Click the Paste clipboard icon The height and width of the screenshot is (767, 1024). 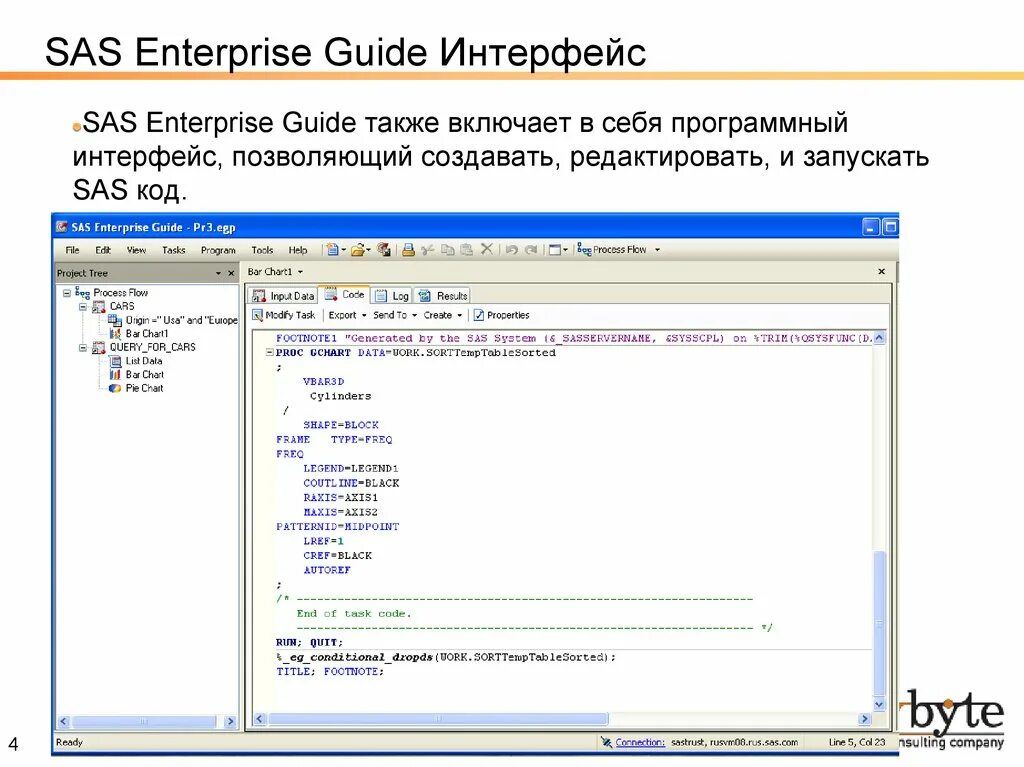pyautogui.click(x=466, y=250)
